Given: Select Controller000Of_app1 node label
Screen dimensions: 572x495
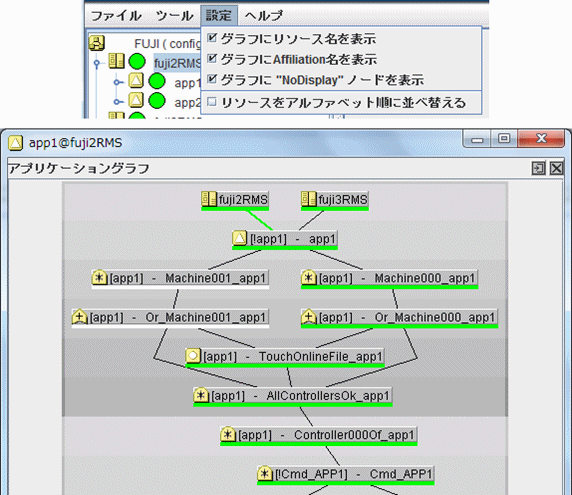Looking at the screenshot, I should tap(326, 436).
